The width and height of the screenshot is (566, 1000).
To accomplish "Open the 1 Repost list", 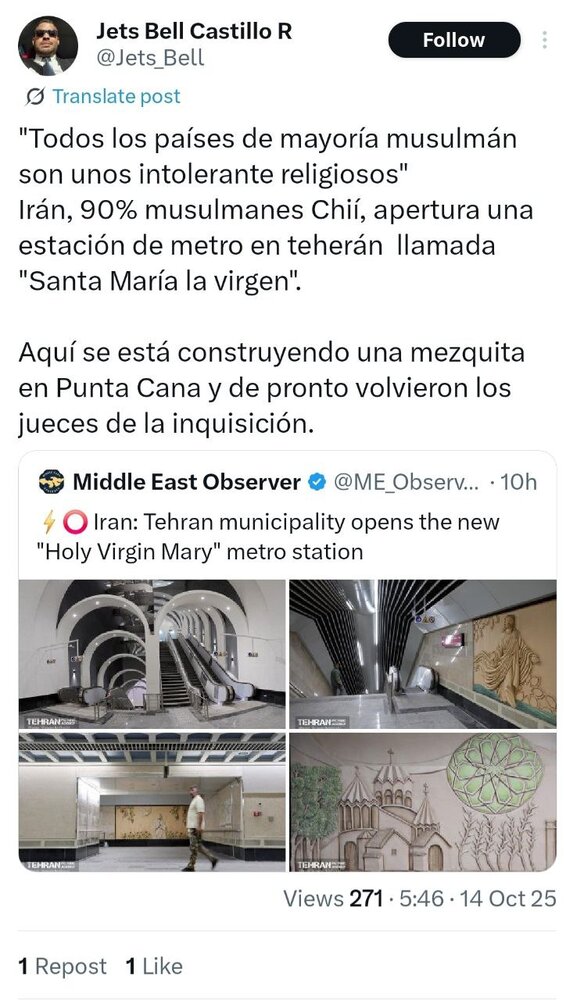I will pyautogui.click(x=63, y=966).
